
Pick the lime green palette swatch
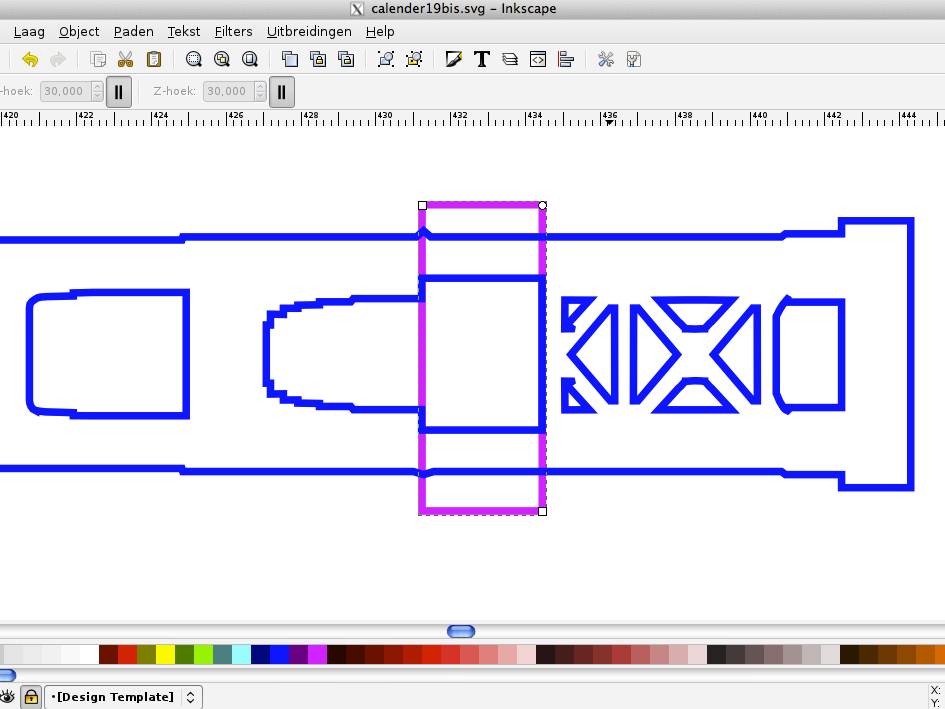203,655
